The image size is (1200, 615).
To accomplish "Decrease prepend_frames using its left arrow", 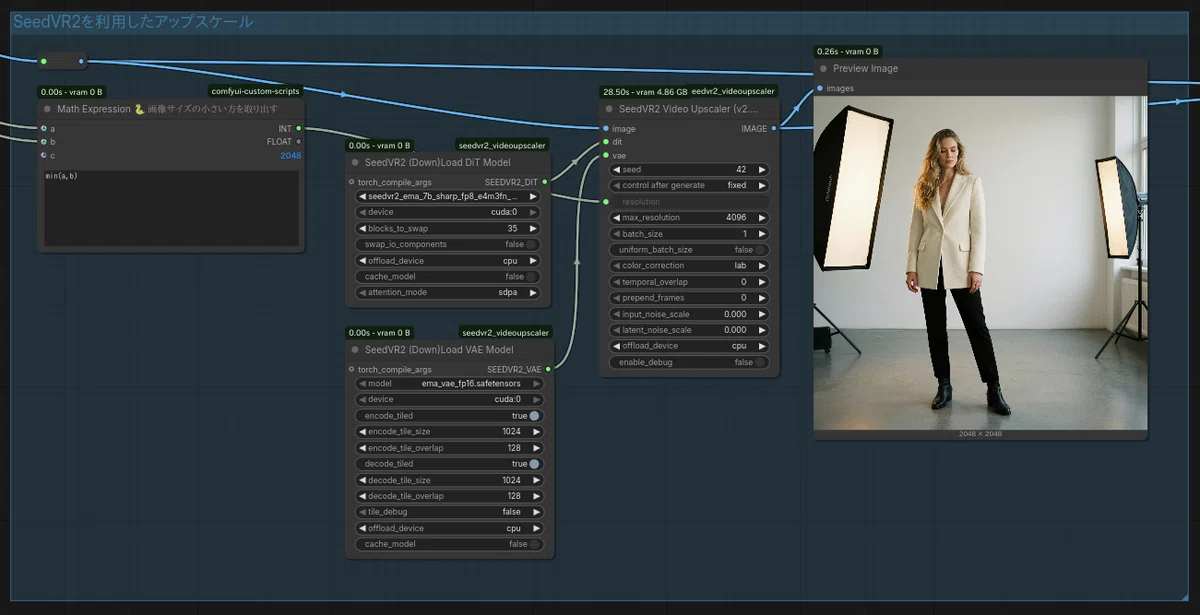I will (x=616, y=298).
